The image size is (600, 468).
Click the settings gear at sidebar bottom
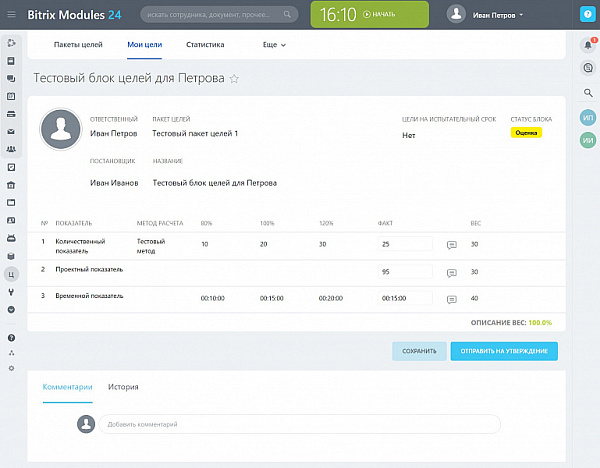[x=11, y=368]
